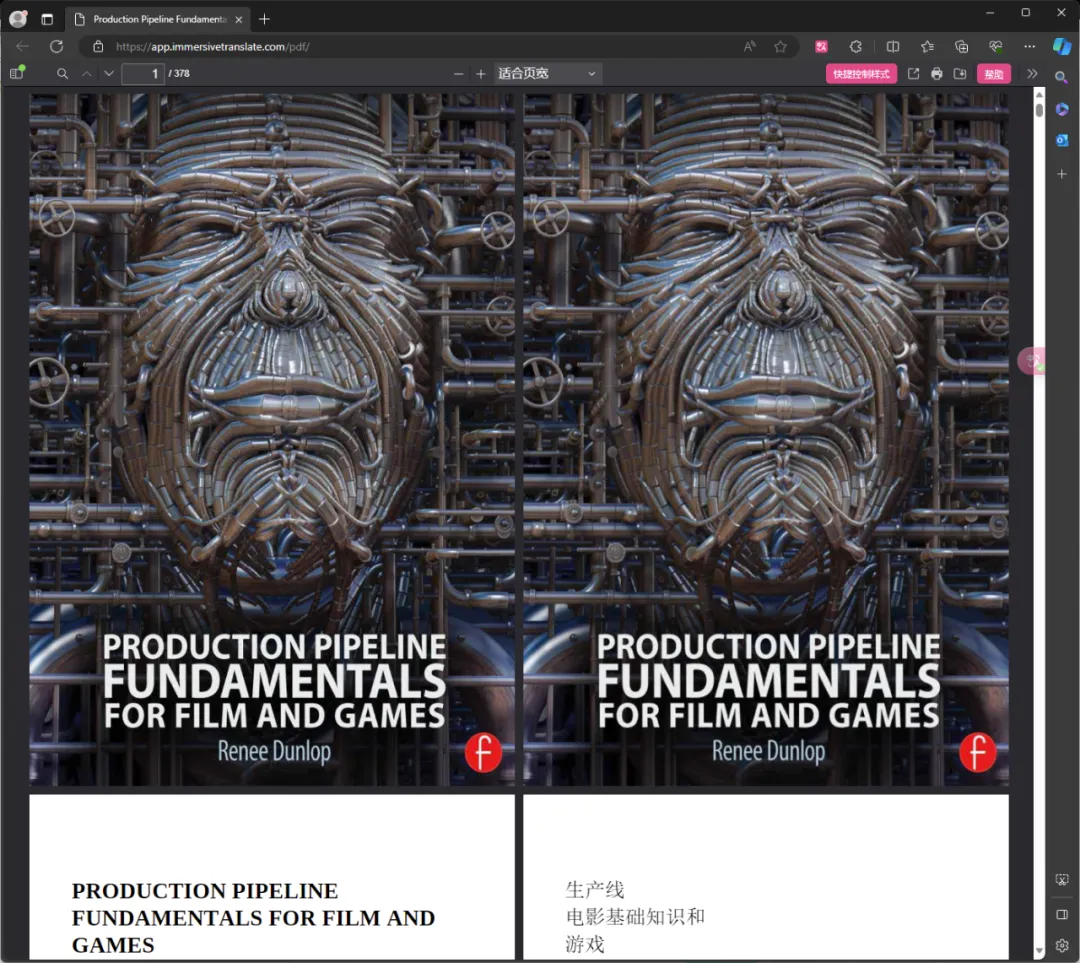Open the Microsoft 365 sidebar app
Viewport: 1080px width, 963px height.
1061,109
